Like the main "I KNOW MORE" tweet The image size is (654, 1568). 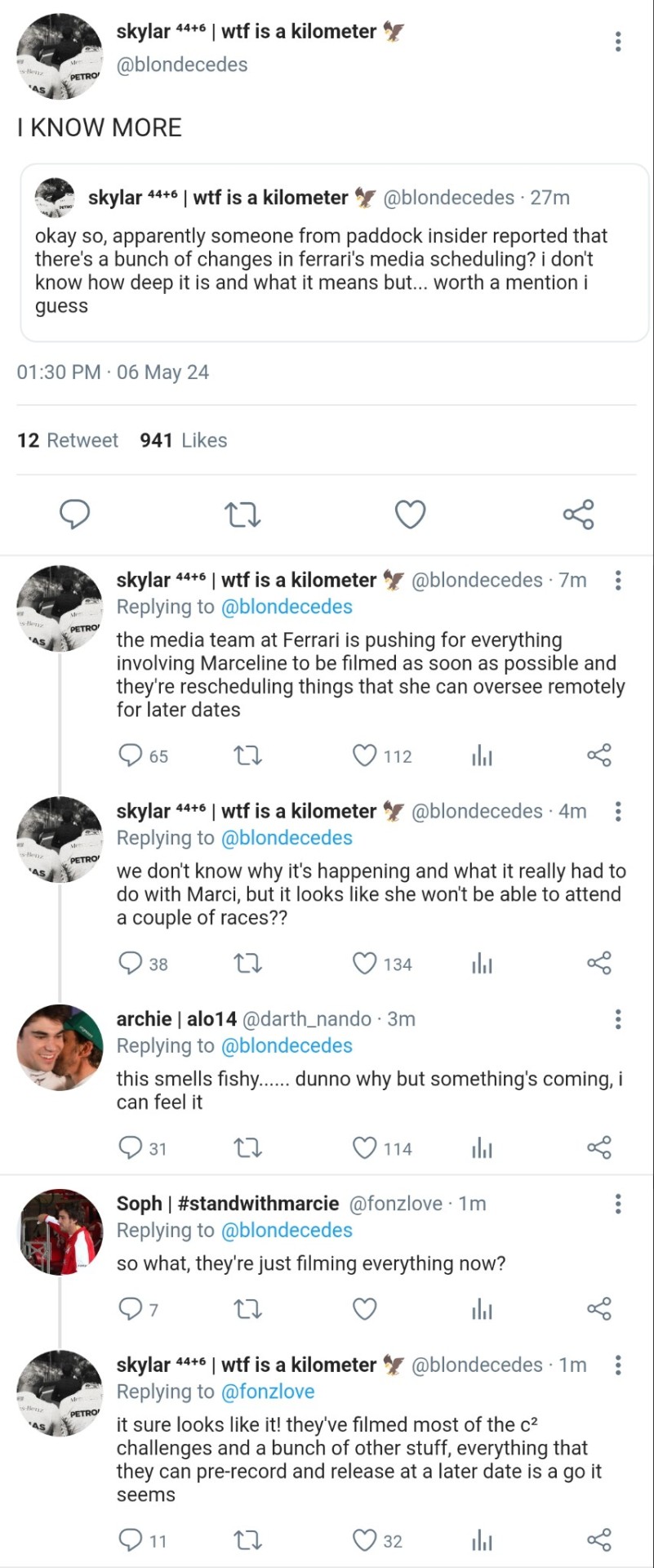click(410, 514)
